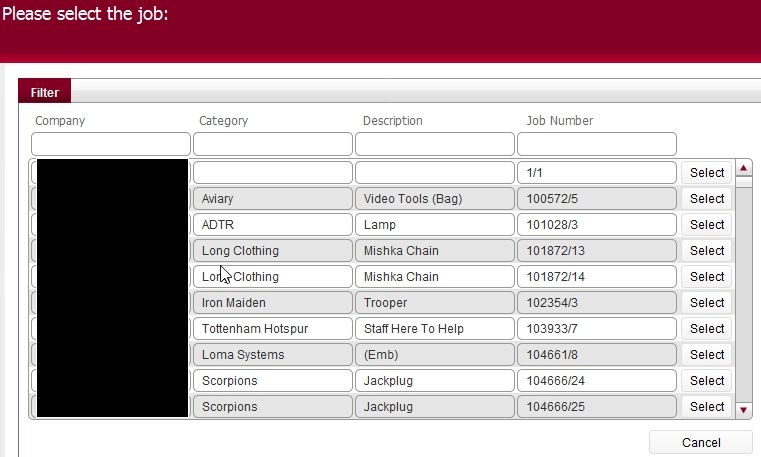Select the Loma Systems job
The width and height of the screenshot is (761, 457).
(x=706, y=355)
